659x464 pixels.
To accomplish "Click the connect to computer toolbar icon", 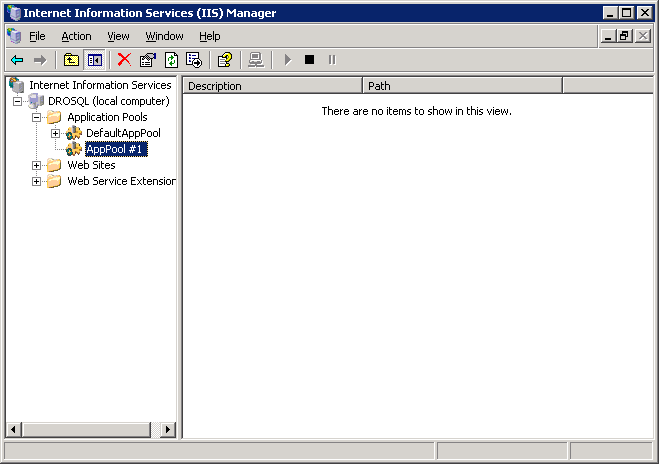I will (256, 60).
